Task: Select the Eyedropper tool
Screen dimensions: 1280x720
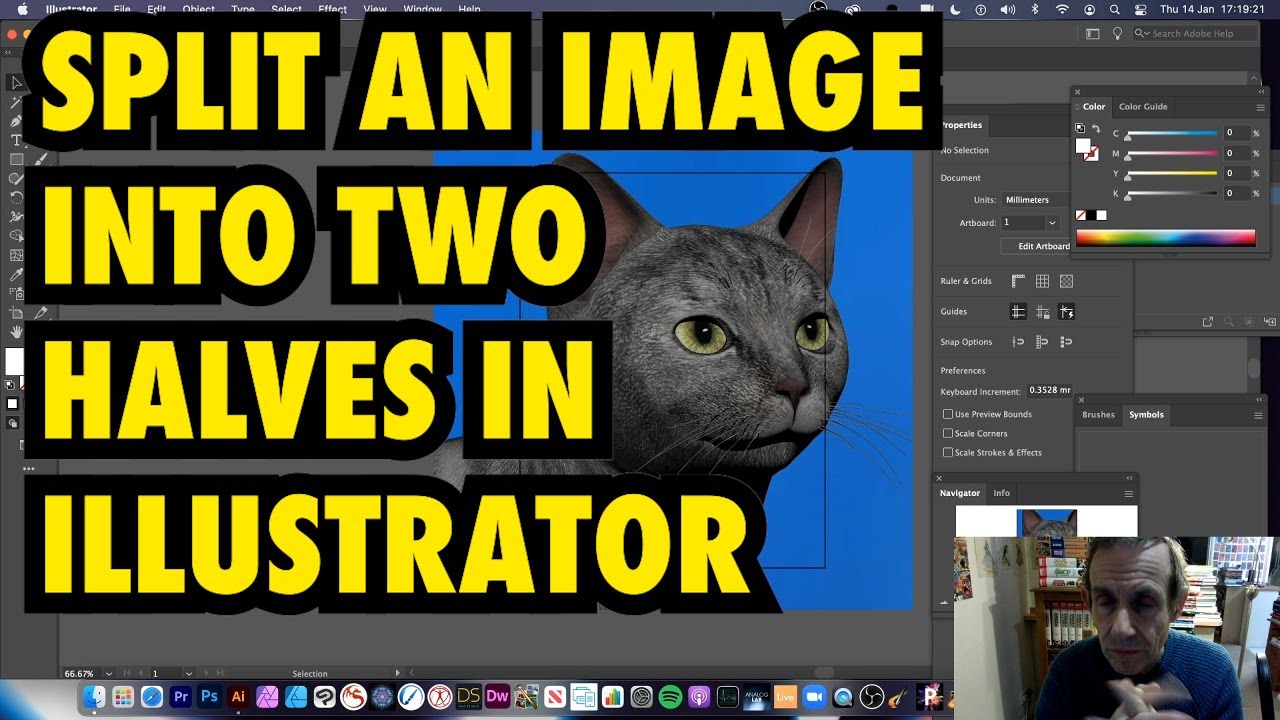Action: tap(16, 274)
